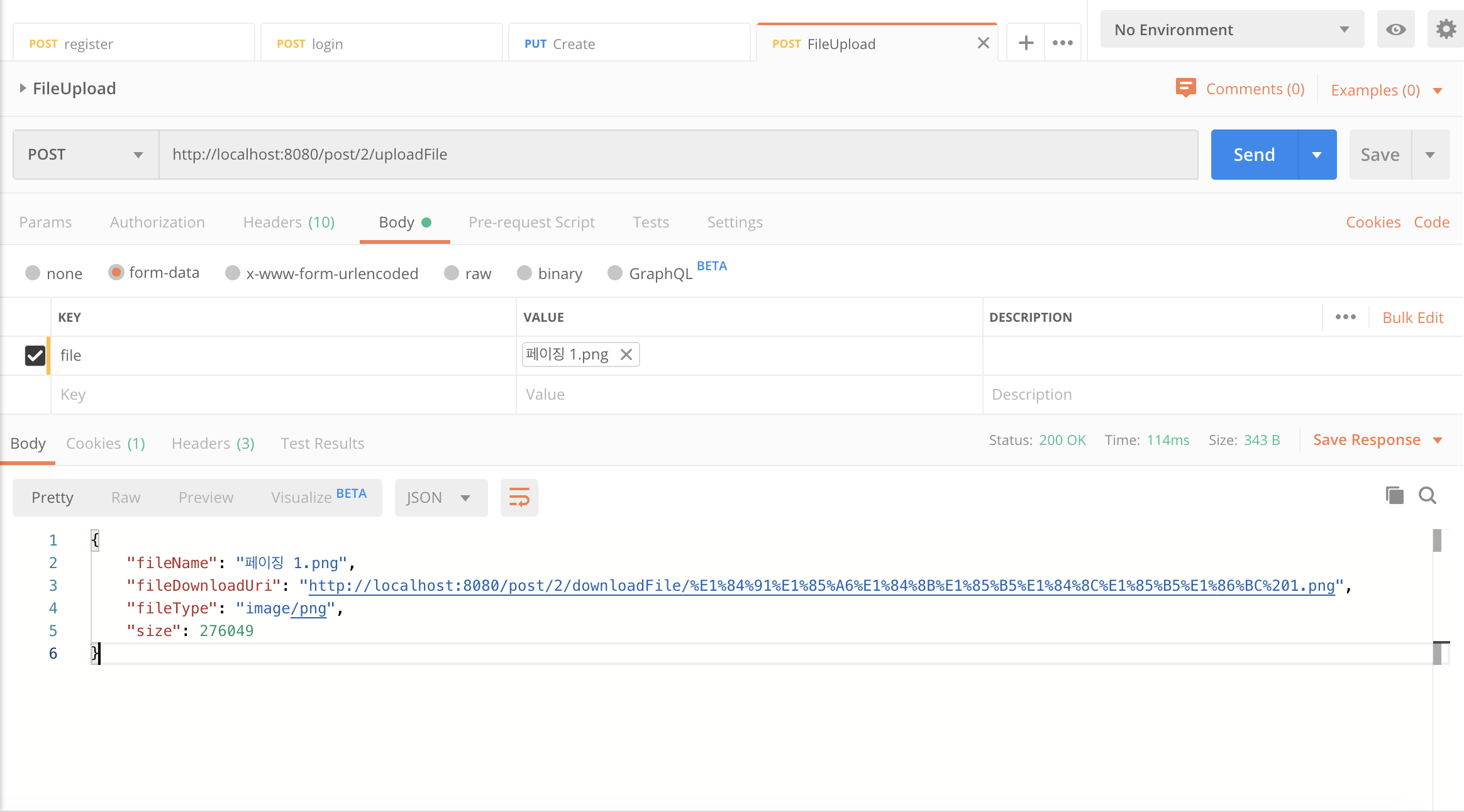Click the response vertical scrollbar thumb

[x=1437, y=540]
